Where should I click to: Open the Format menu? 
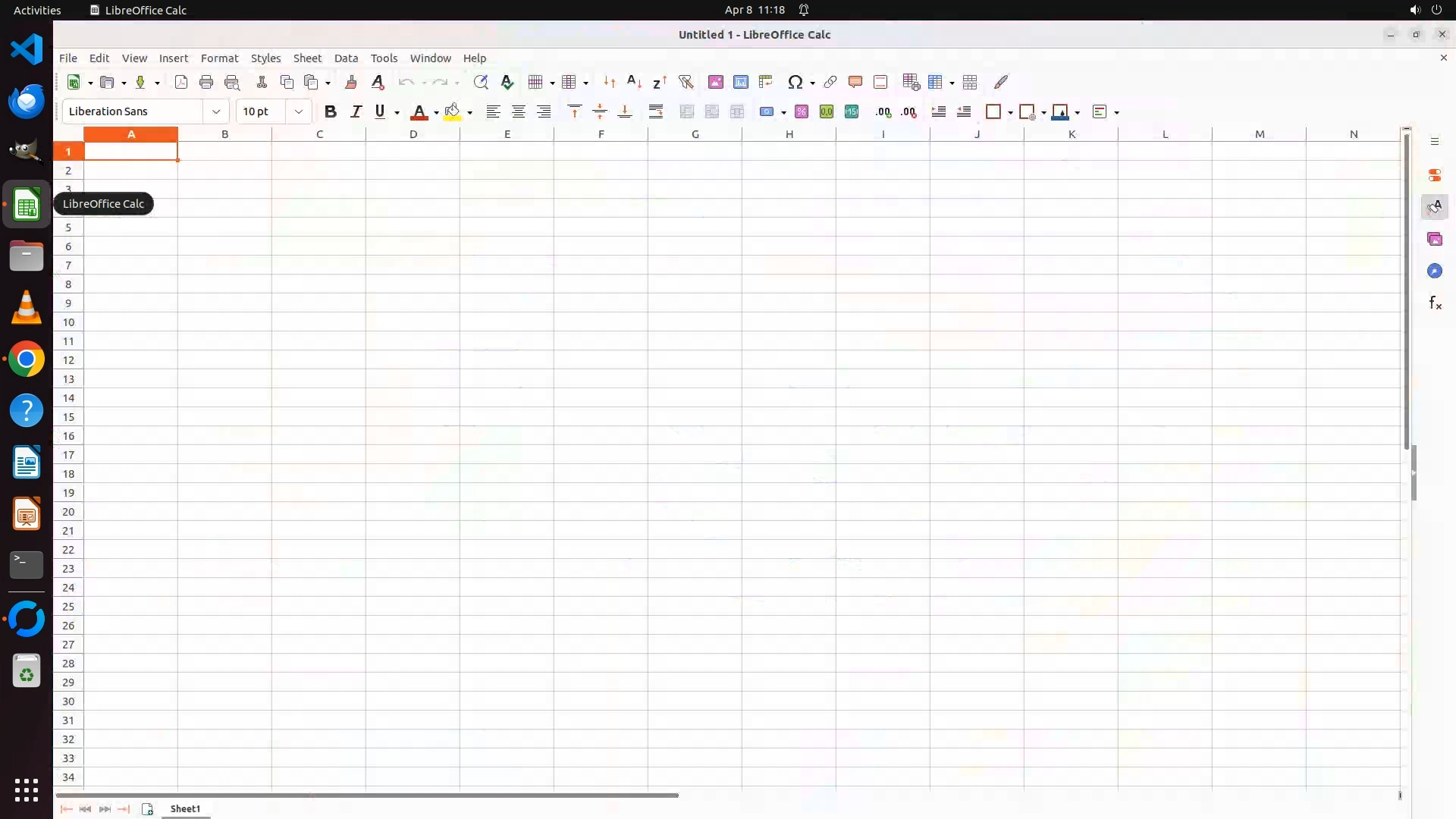[219, 58]
